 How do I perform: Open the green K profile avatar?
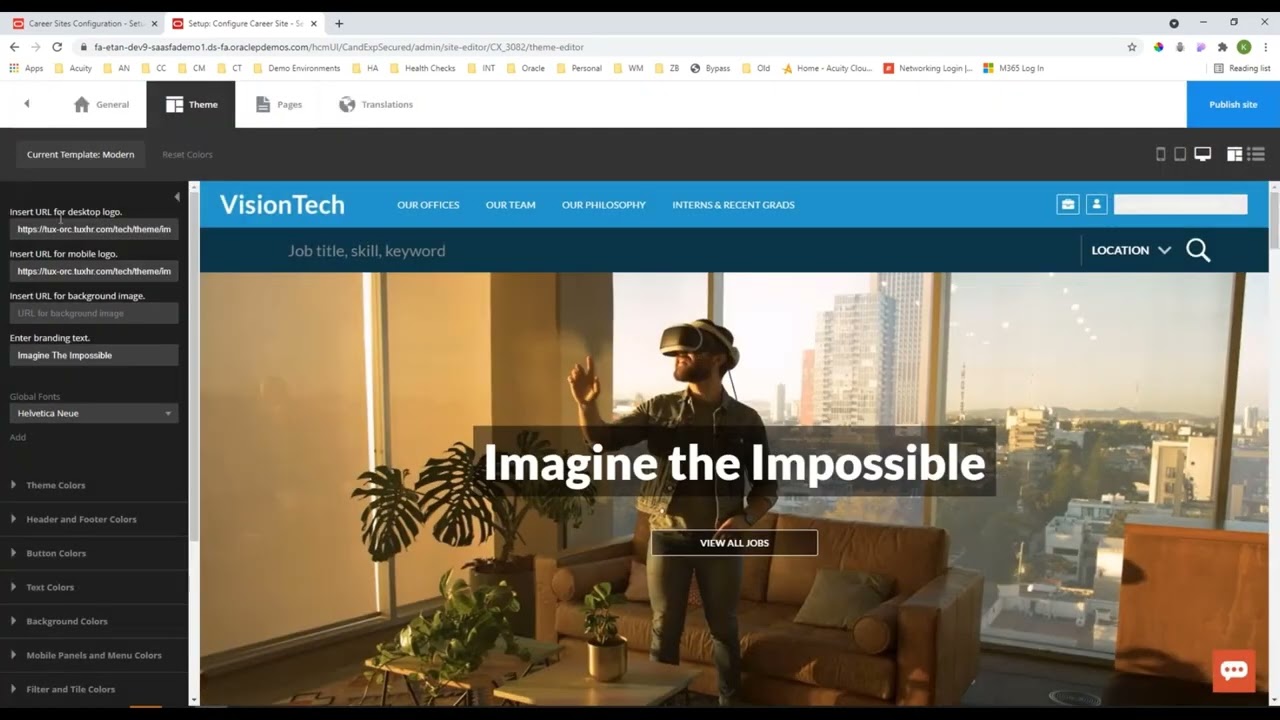1244,47
